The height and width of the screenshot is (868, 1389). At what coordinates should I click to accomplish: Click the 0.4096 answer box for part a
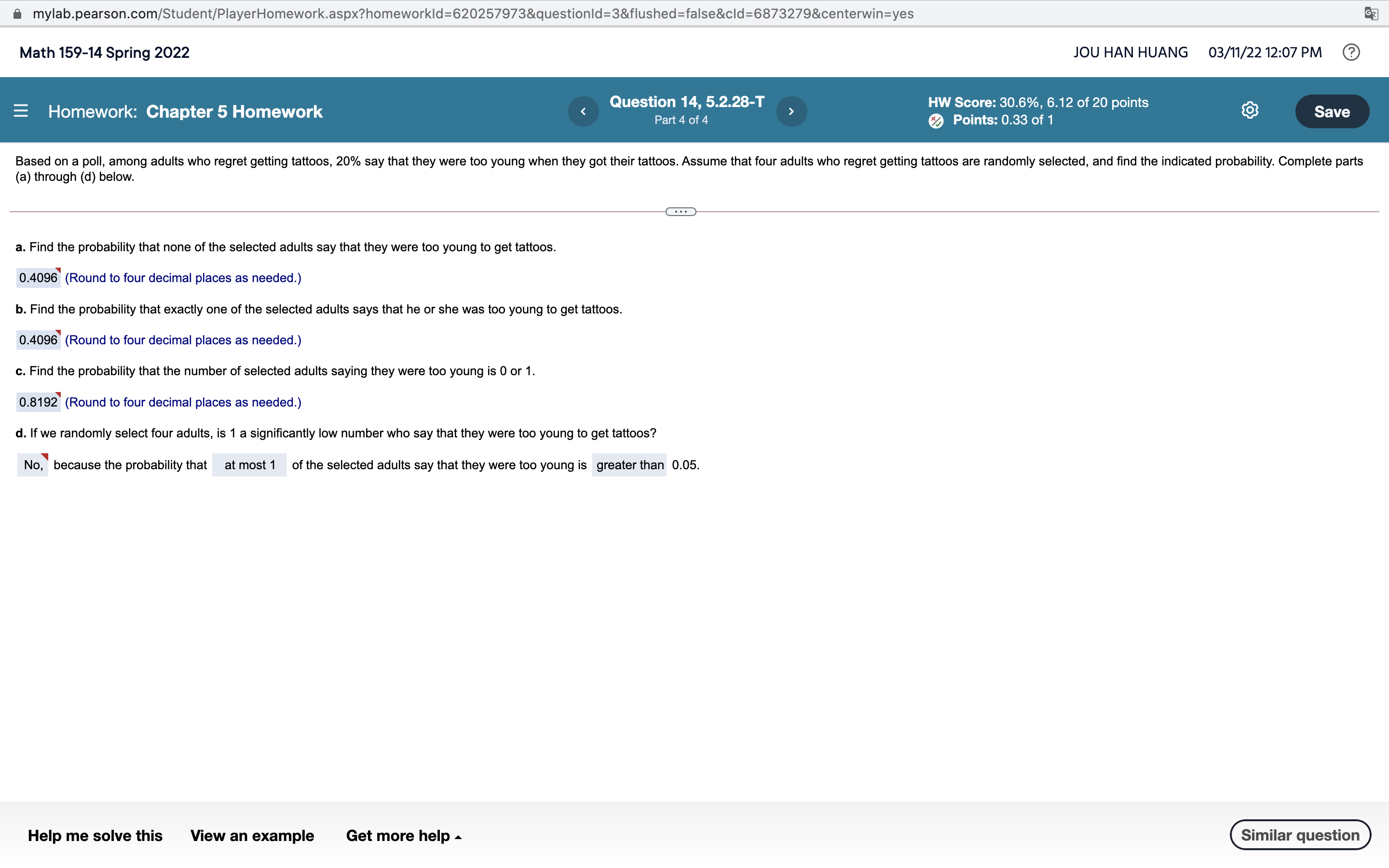tap(38, 277)
